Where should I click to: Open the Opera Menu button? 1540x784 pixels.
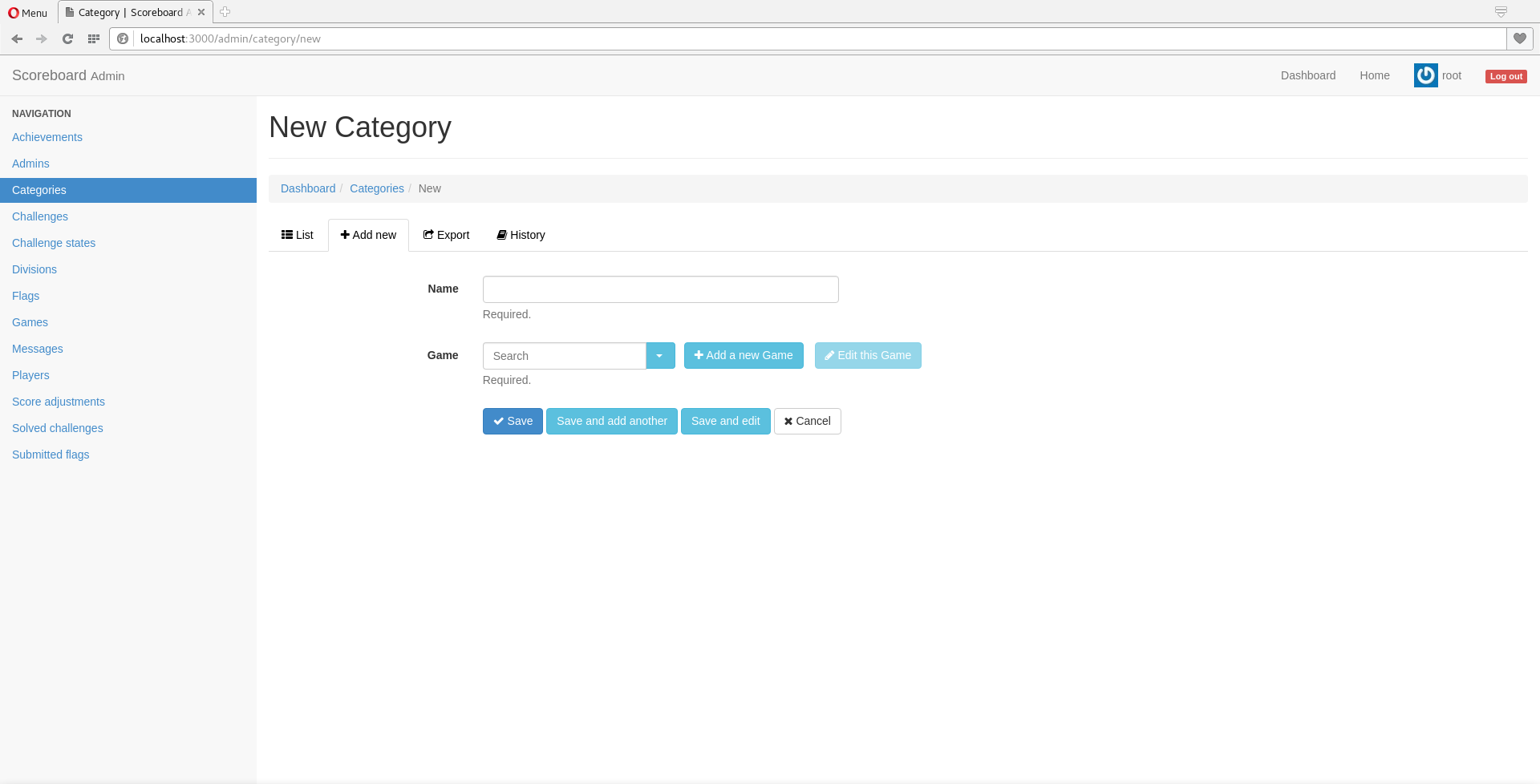click(x=28, y=13)
